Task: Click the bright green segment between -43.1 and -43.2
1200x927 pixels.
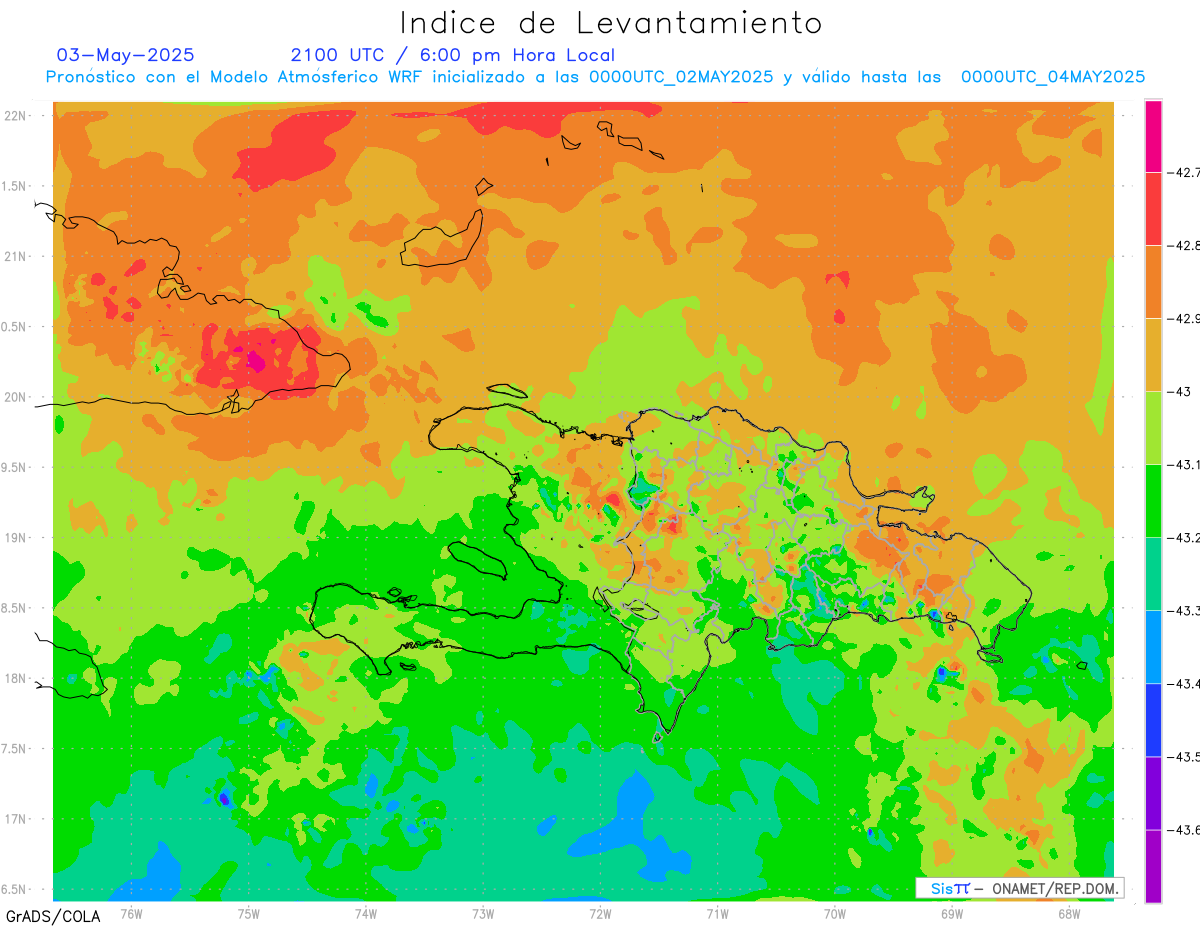Action: pyautogui.click(x=1153, y=501)
